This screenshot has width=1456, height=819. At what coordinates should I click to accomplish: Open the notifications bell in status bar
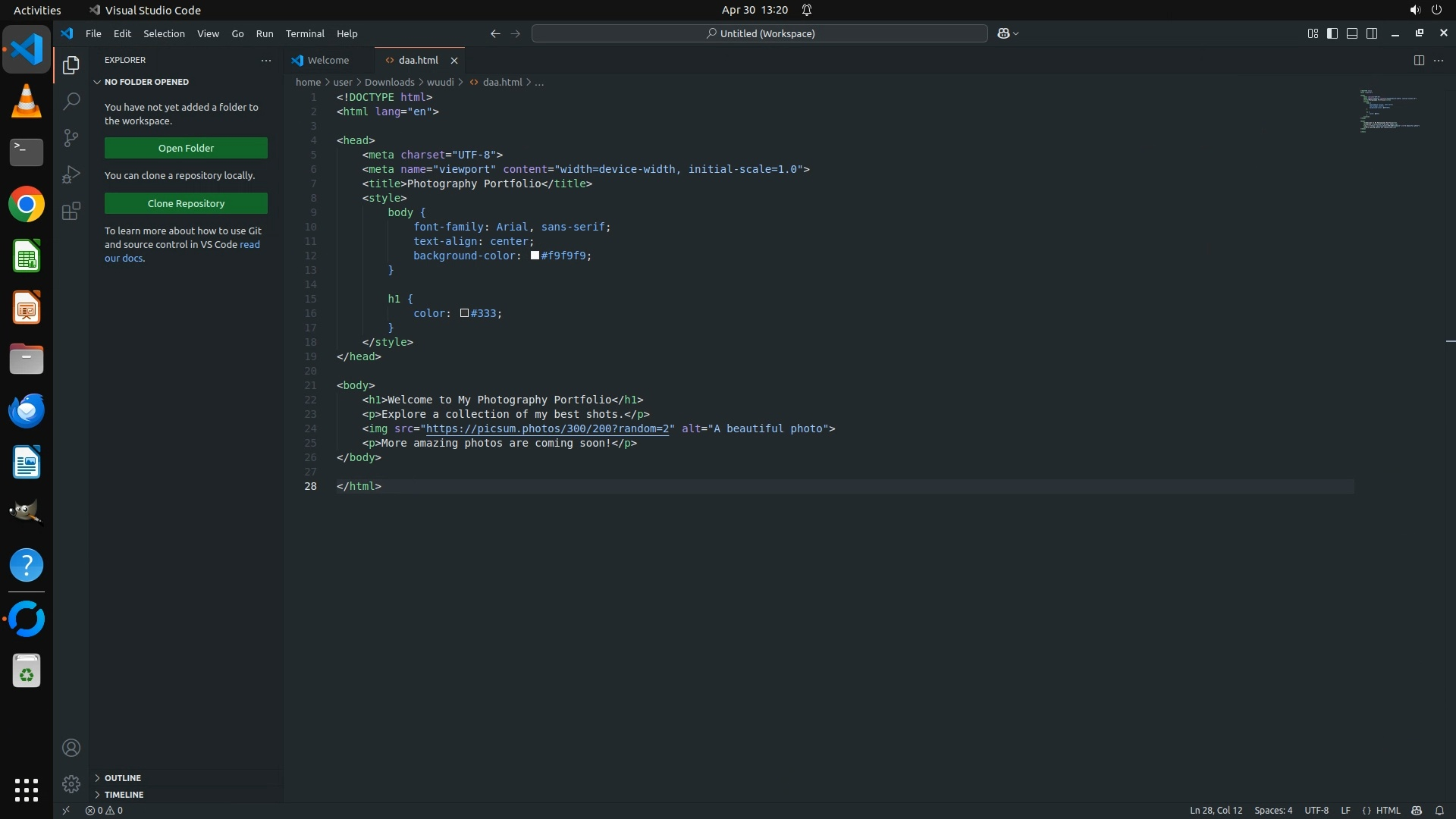[1439, 810]
